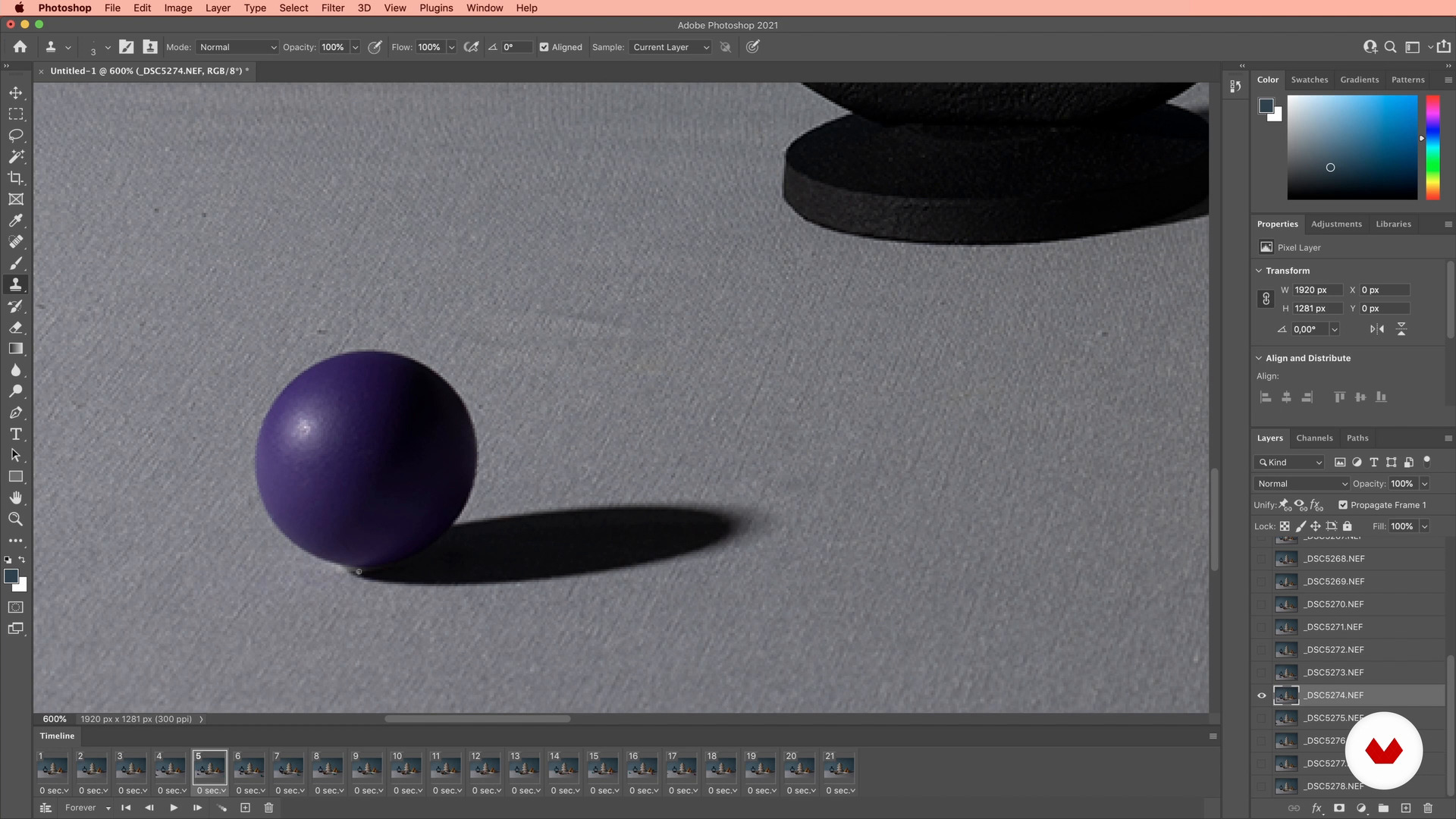This screenshot has height=819, width=1456.
Task: Select the History Brush tool
Action: 16,306
